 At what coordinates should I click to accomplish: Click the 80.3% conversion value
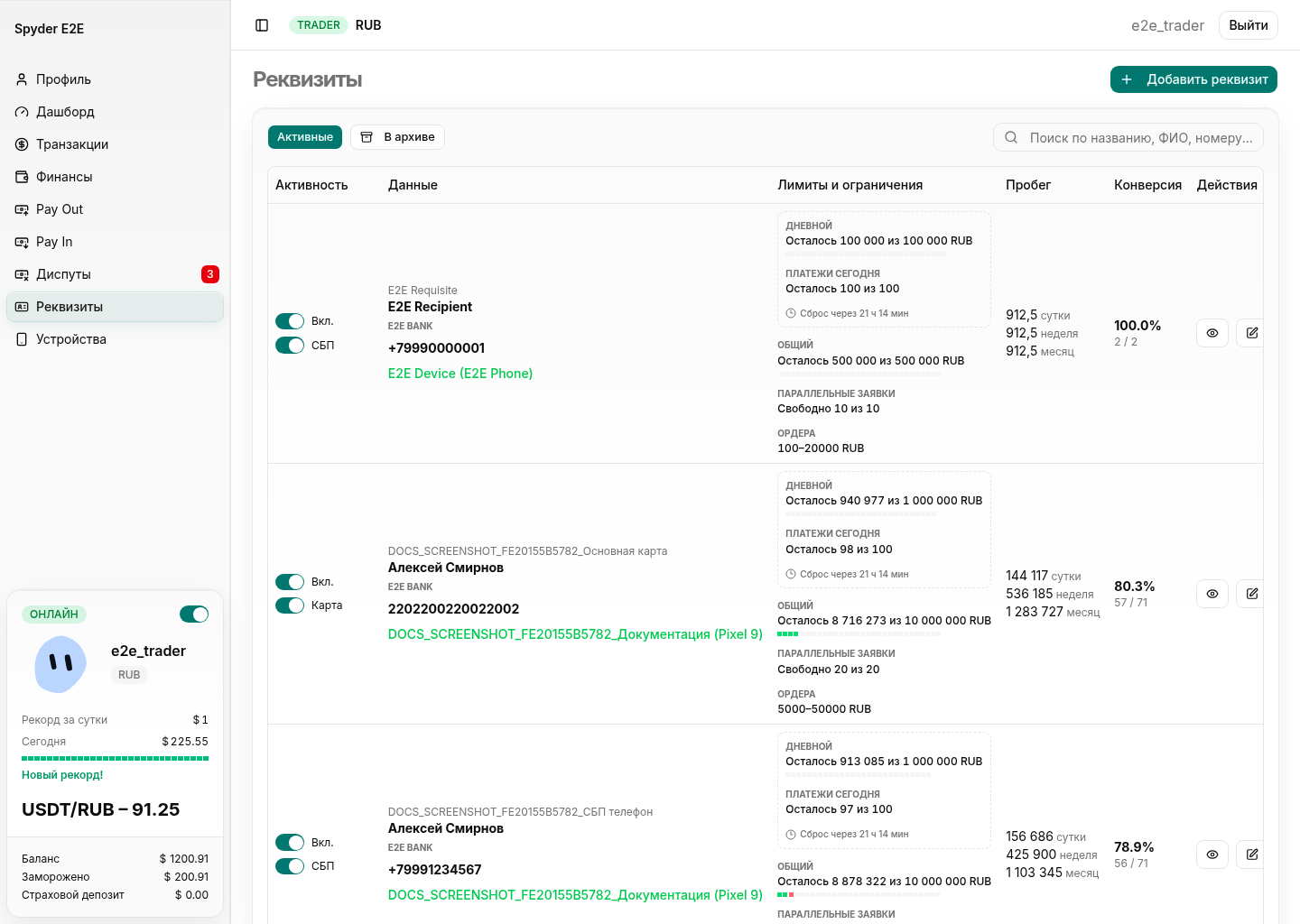1135,586
